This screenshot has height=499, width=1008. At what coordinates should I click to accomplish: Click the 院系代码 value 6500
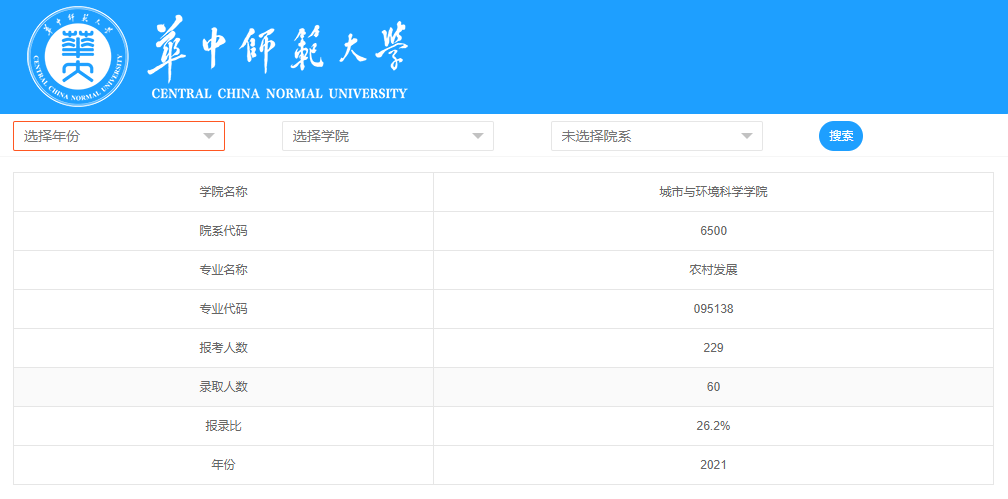point(713,231)
